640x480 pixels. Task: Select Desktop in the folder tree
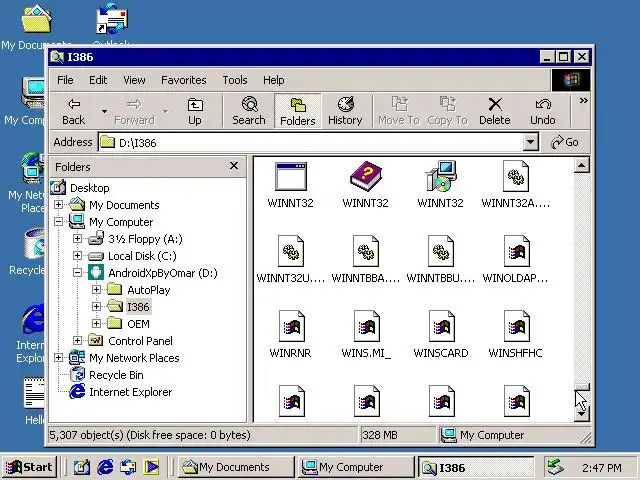pyautogui.click(x=89, y=188)
